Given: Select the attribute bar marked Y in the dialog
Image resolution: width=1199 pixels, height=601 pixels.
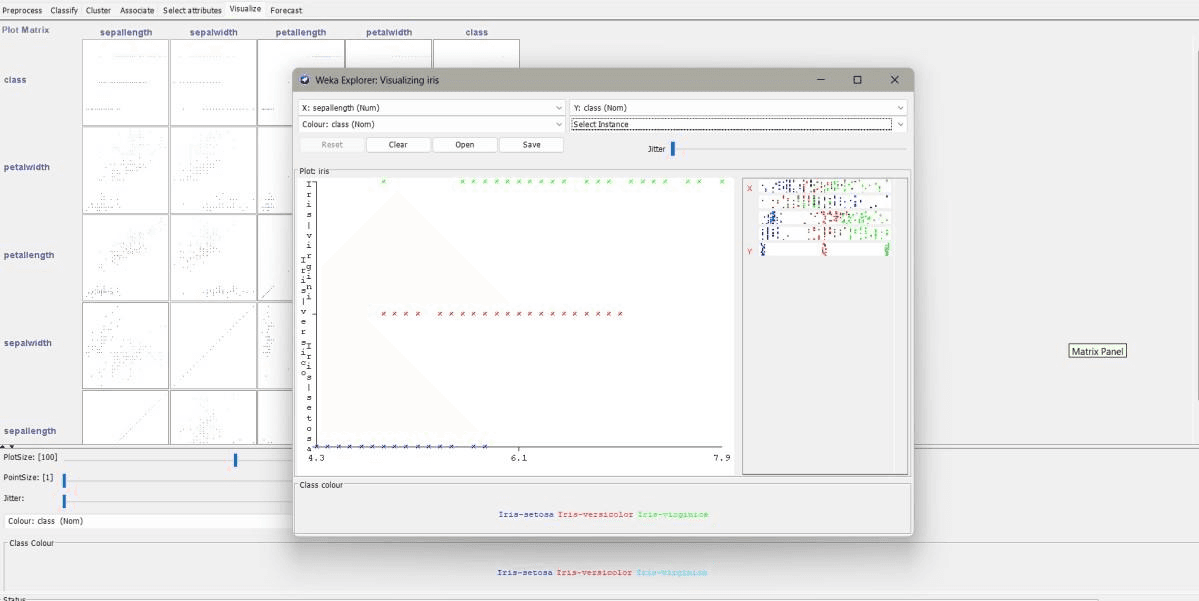Looking at the screenshot, I should (825, 250).
